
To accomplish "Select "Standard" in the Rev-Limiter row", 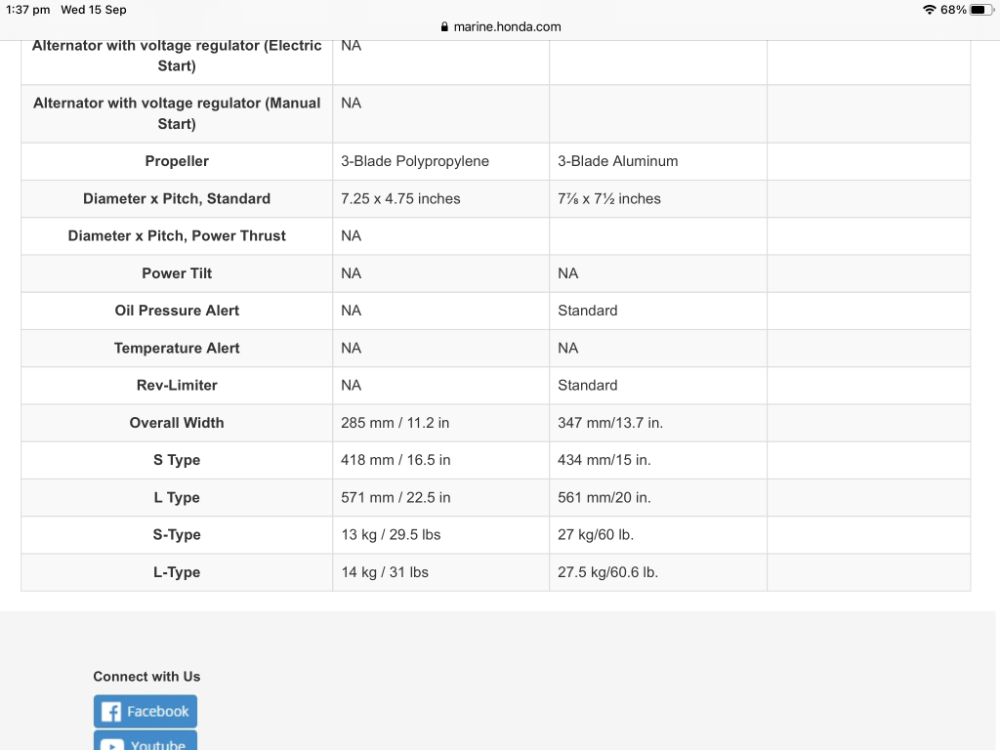I will (588, 385).
